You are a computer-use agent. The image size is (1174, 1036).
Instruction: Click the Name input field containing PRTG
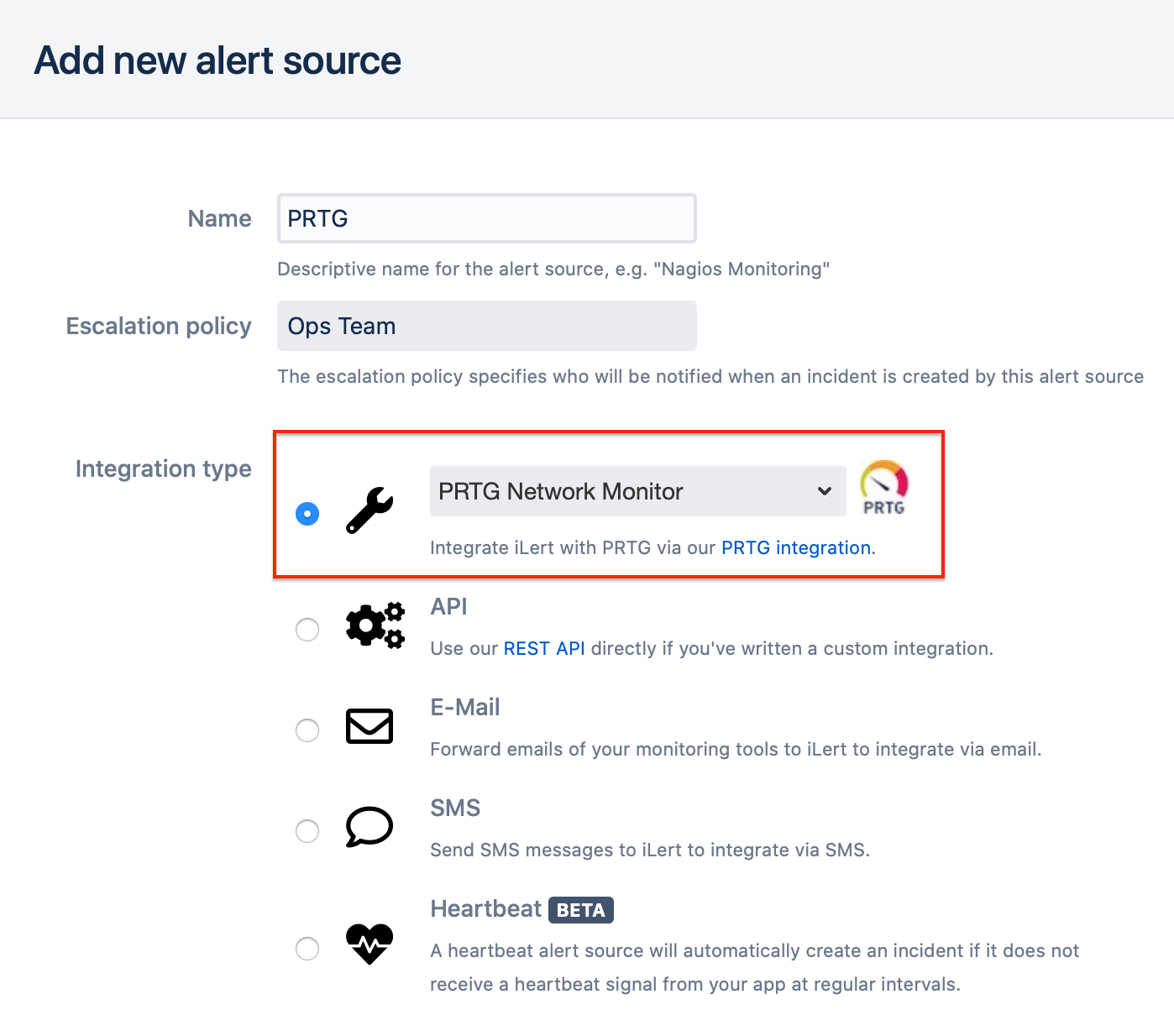(x=487, y=218)
